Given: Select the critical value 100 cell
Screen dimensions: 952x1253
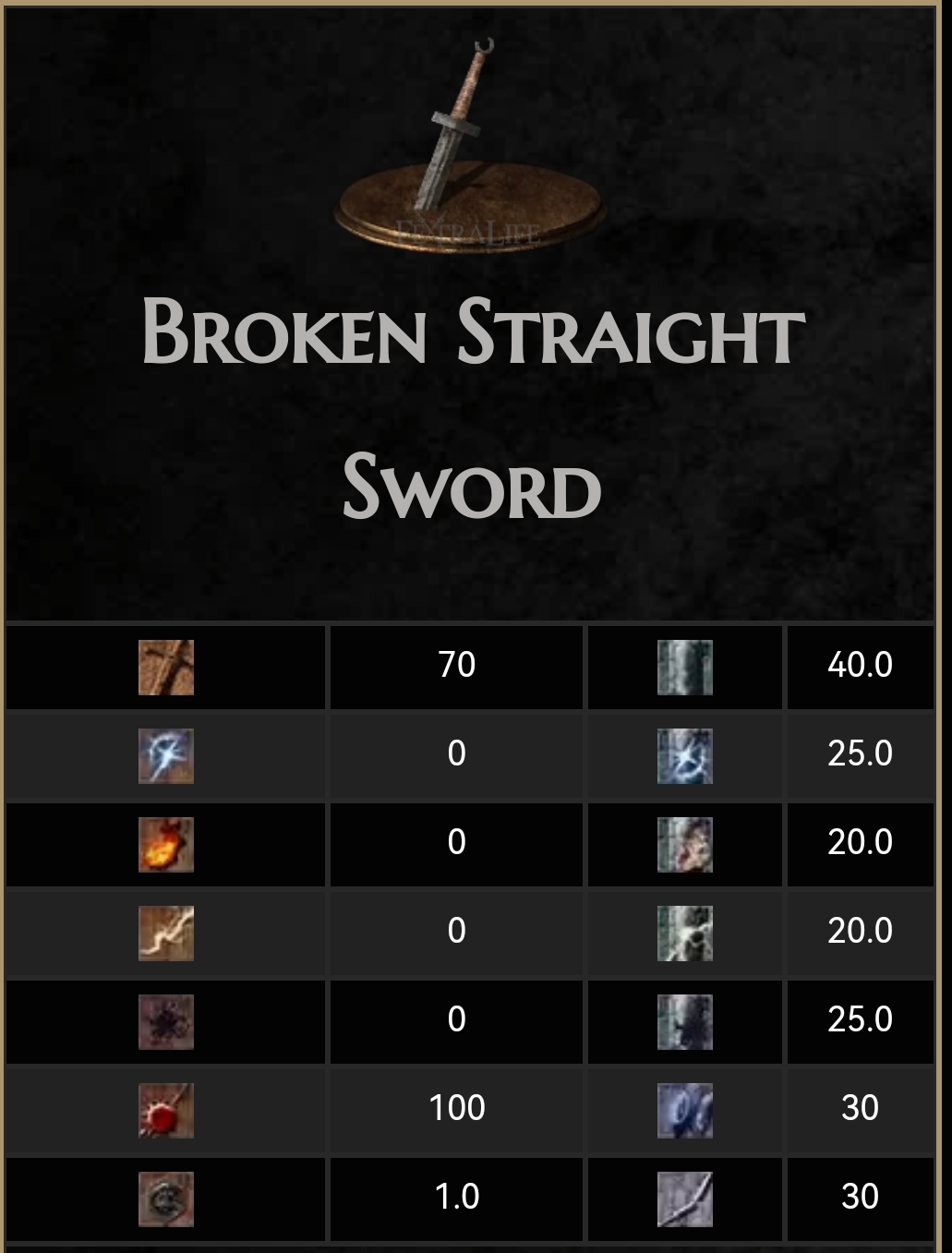Looking at the screenshot, I should [457, 1109].
